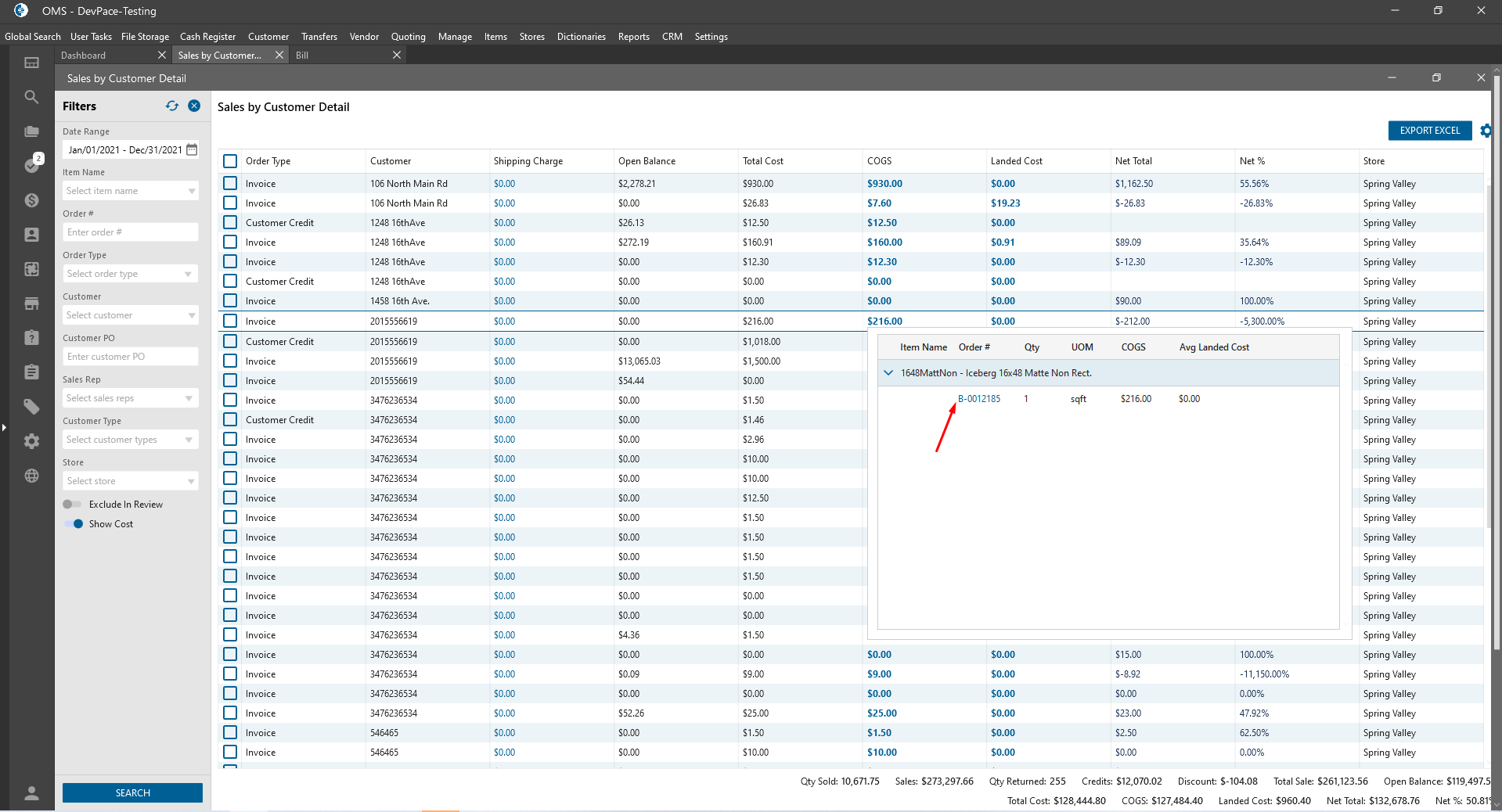Click the Customer PO input field
The height and width of the screenshot is (812, 1502).
pos(130,357)
